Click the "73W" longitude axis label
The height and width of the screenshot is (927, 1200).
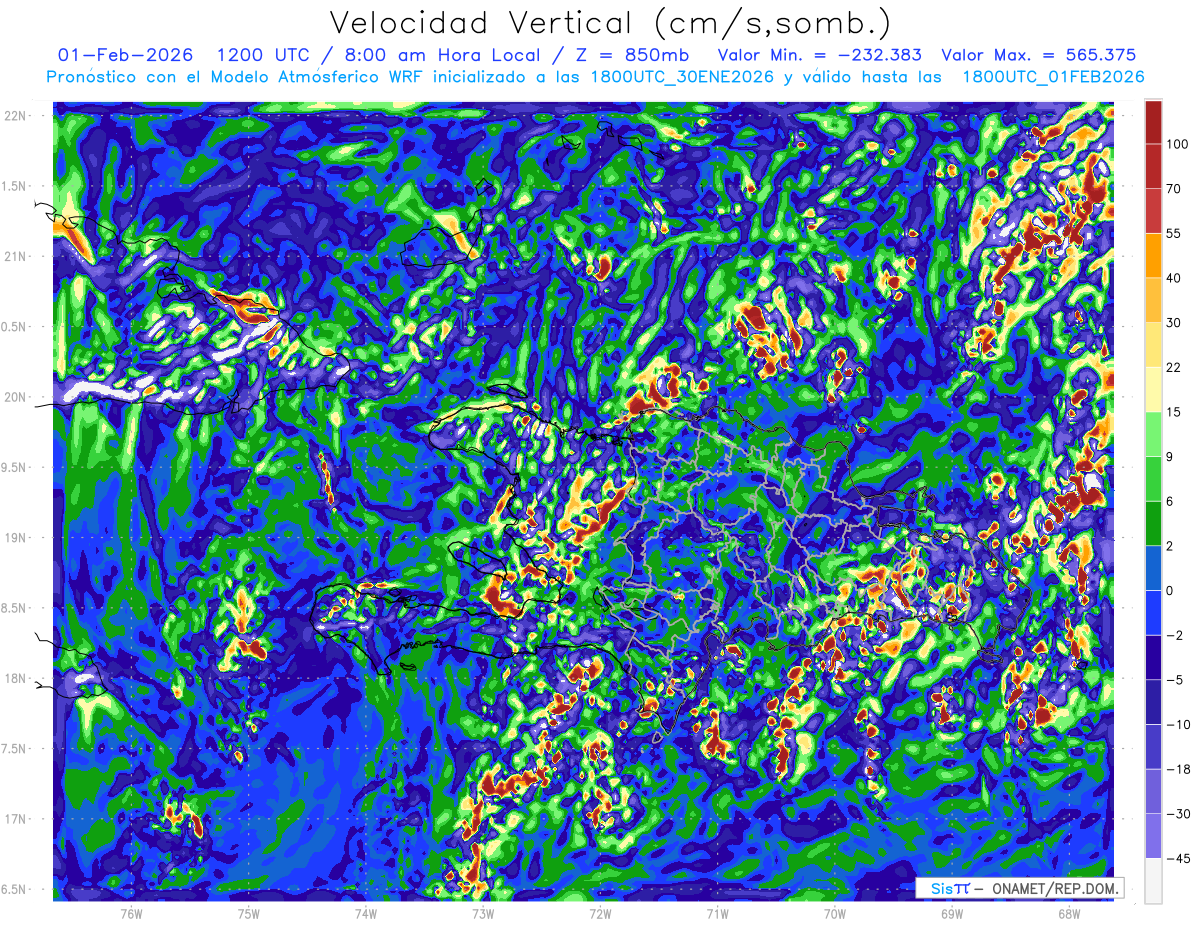tap(483, 913)
